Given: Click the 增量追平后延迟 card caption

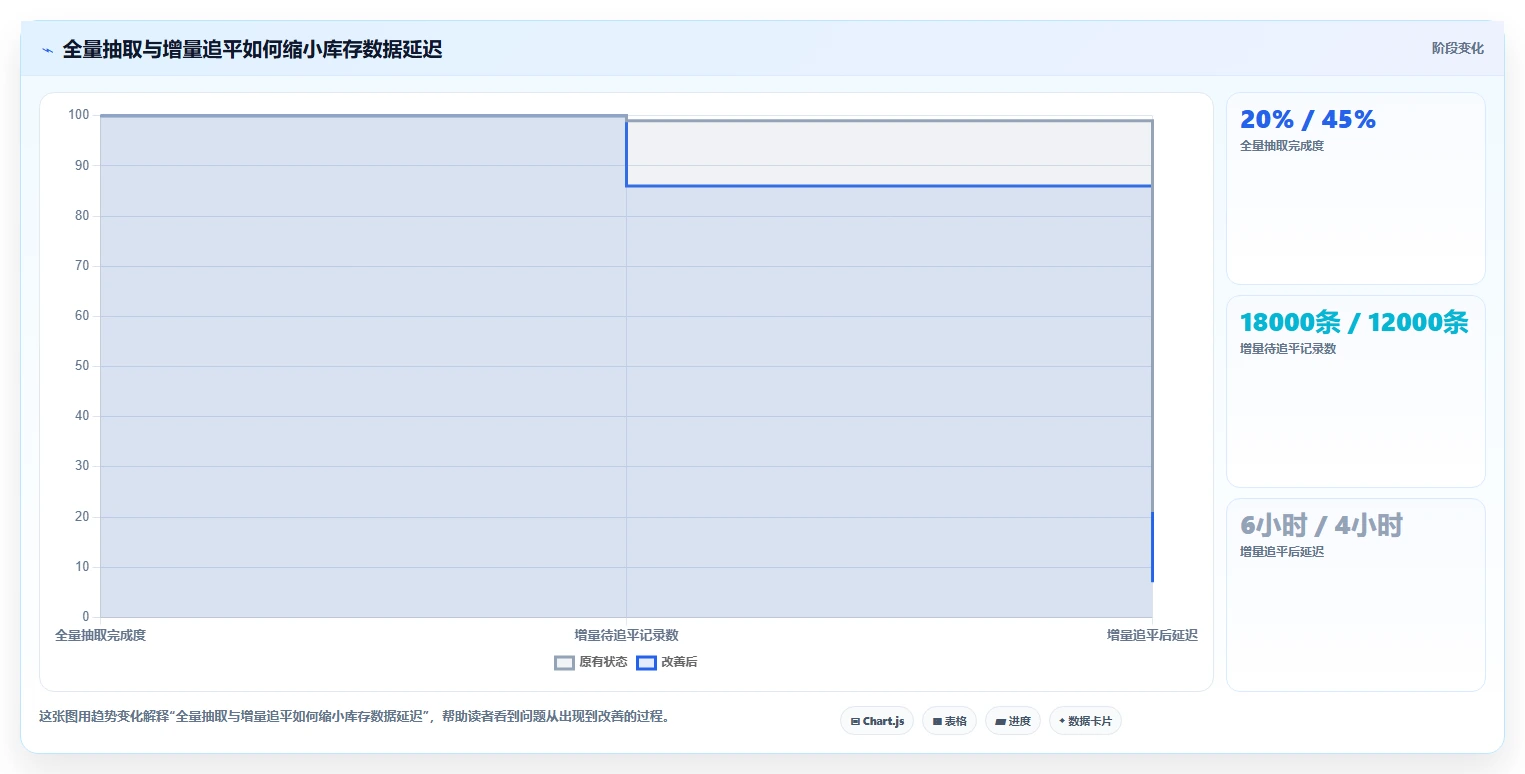Looking at the screenshot, I should (x=1281, y=552).
